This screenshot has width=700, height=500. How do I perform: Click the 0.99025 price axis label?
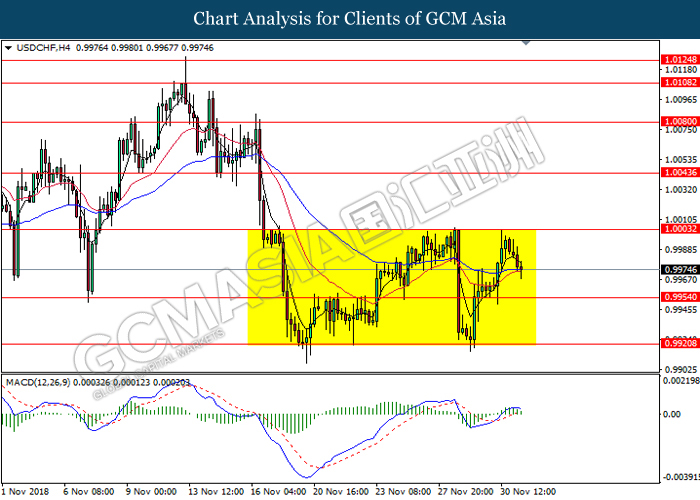click(x=681, y=370)
